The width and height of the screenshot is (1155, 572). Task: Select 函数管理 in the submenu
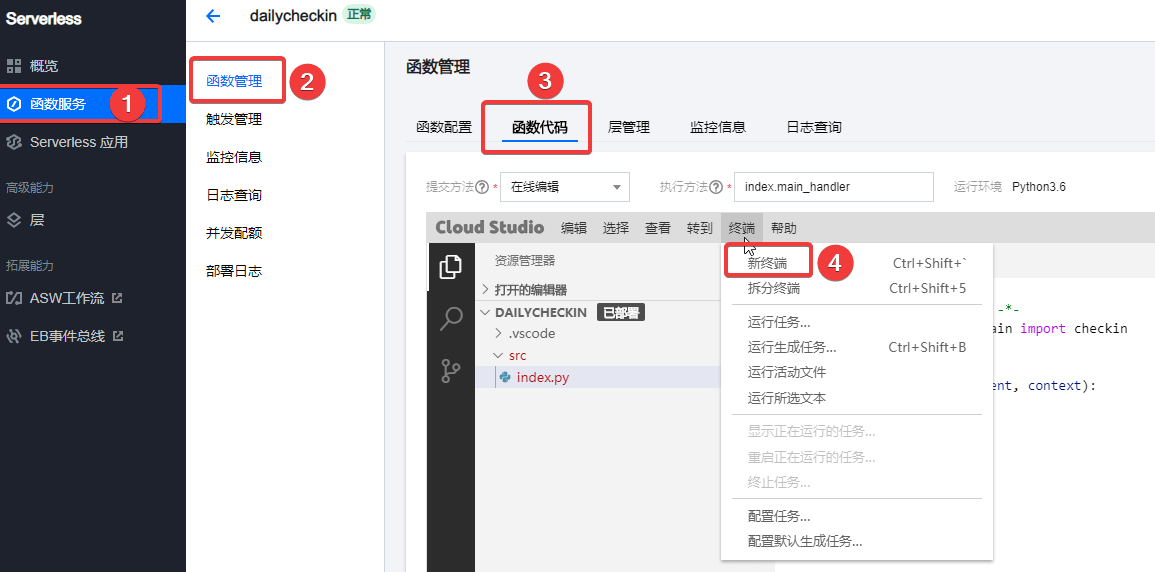pyautogui.click(x=235, y=81)
